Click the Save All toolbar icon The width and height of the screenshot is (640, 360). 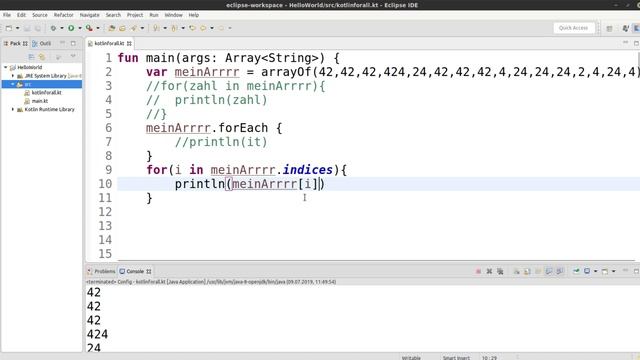(x=38, y=28)
